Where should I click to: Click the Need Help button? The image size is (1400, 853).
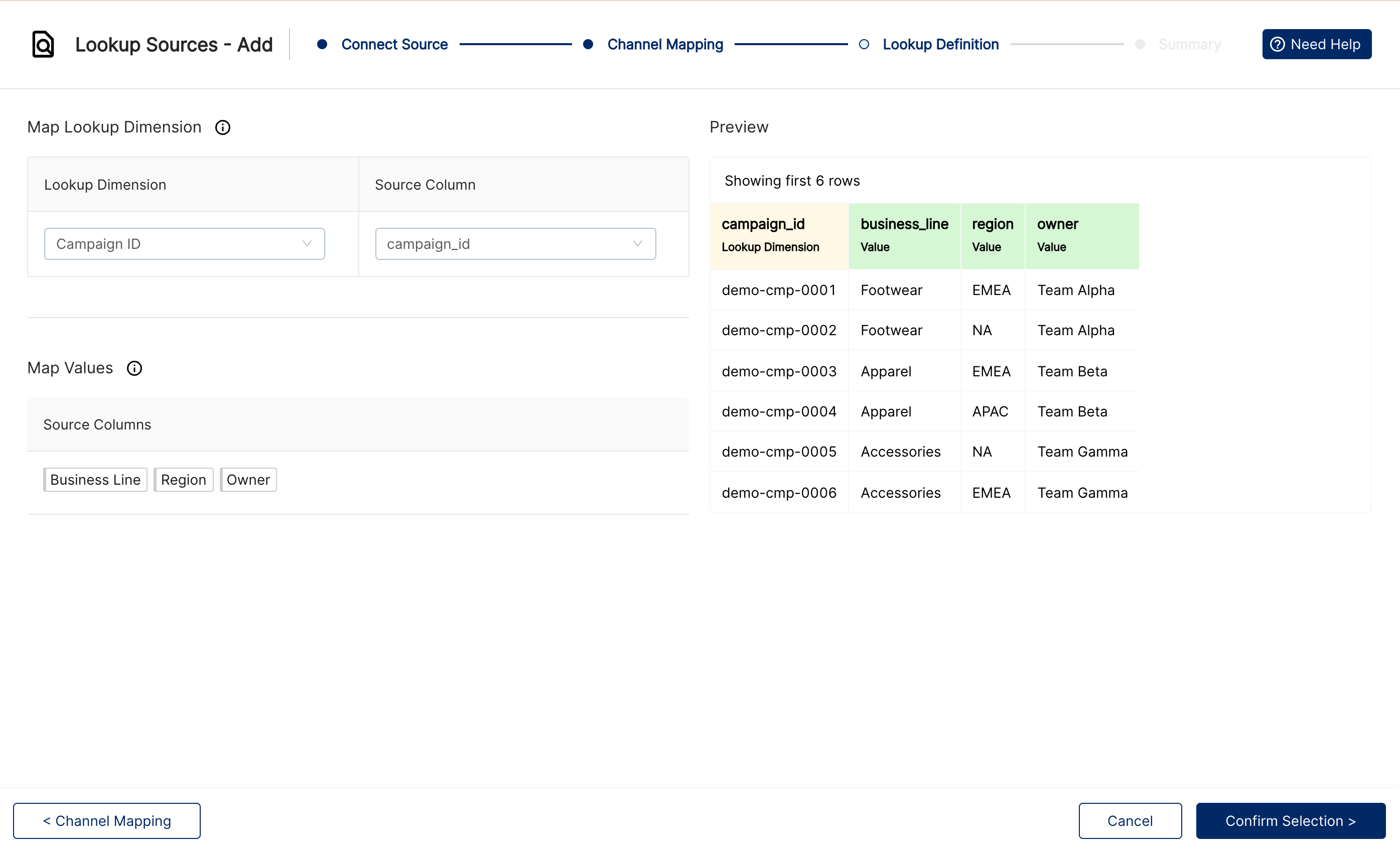1317,44
